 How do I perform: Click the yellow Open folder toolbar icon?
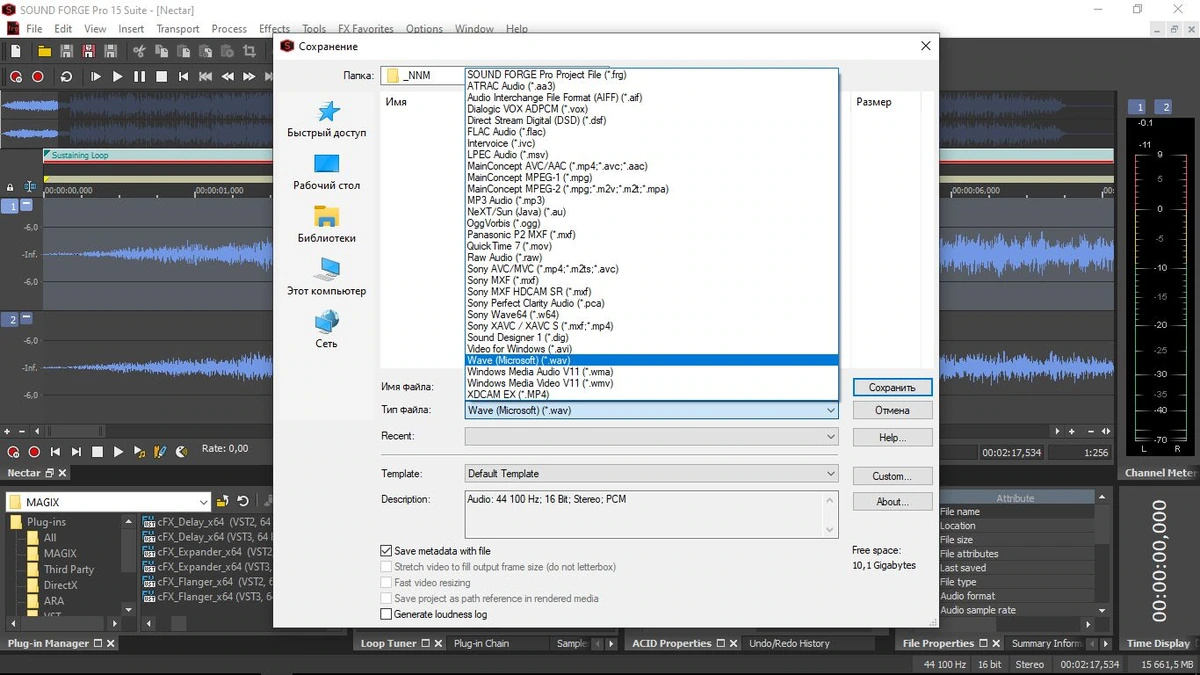[44, 50]
